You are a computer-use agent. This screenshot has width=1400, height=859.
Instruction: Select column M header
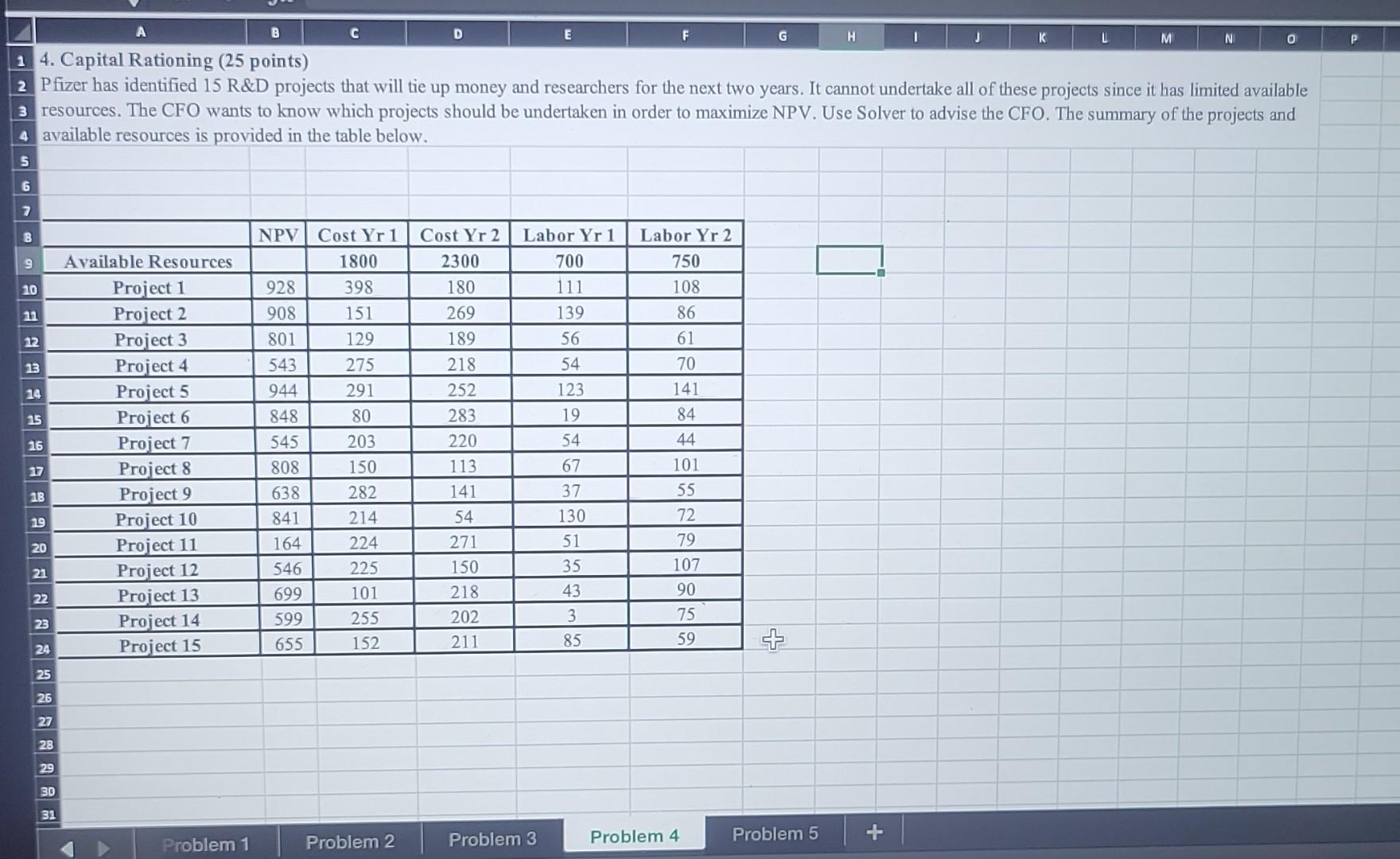tap(1166, 38)
